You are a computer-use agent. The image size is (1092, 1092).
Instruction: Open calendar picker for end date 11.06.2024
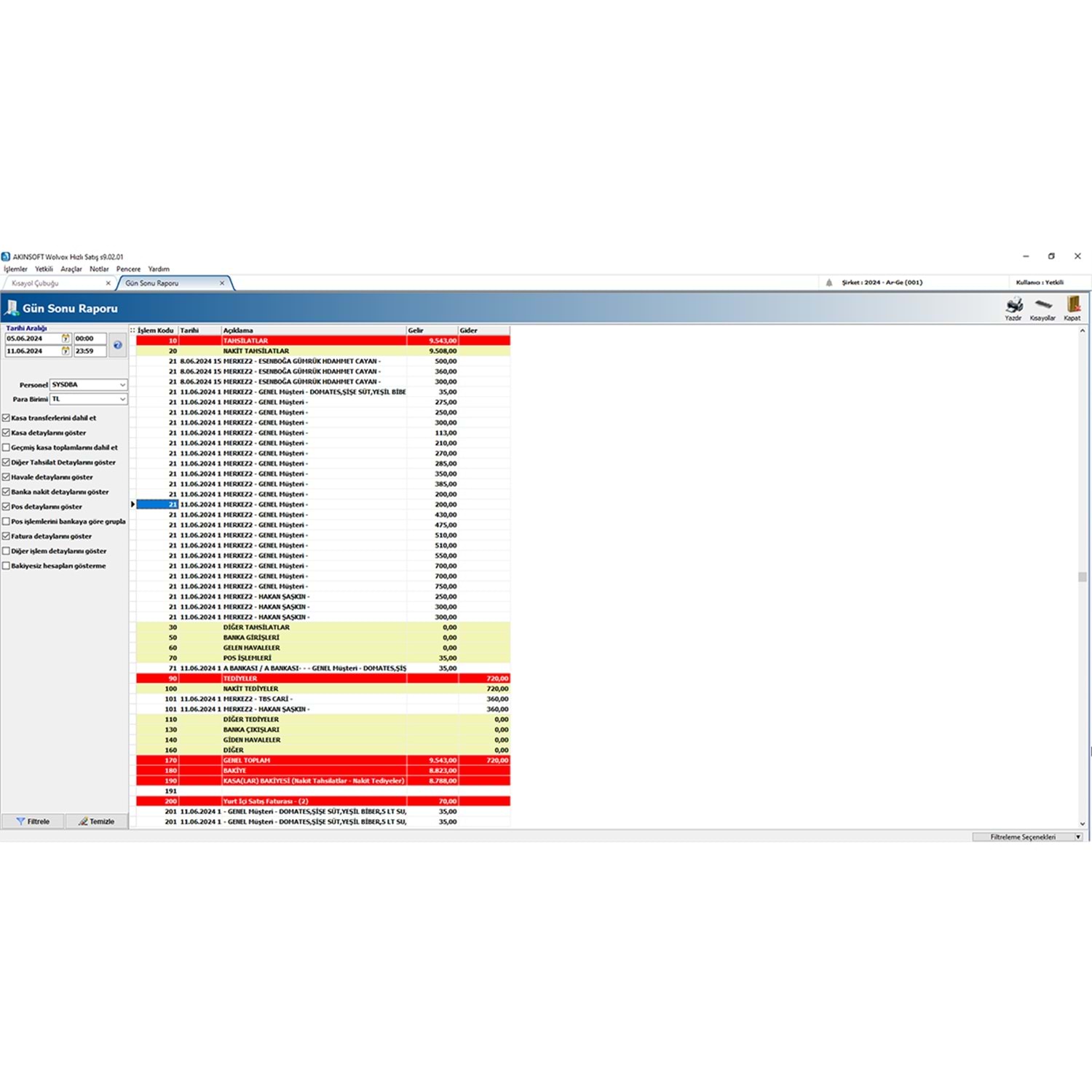tap(66, 351)
